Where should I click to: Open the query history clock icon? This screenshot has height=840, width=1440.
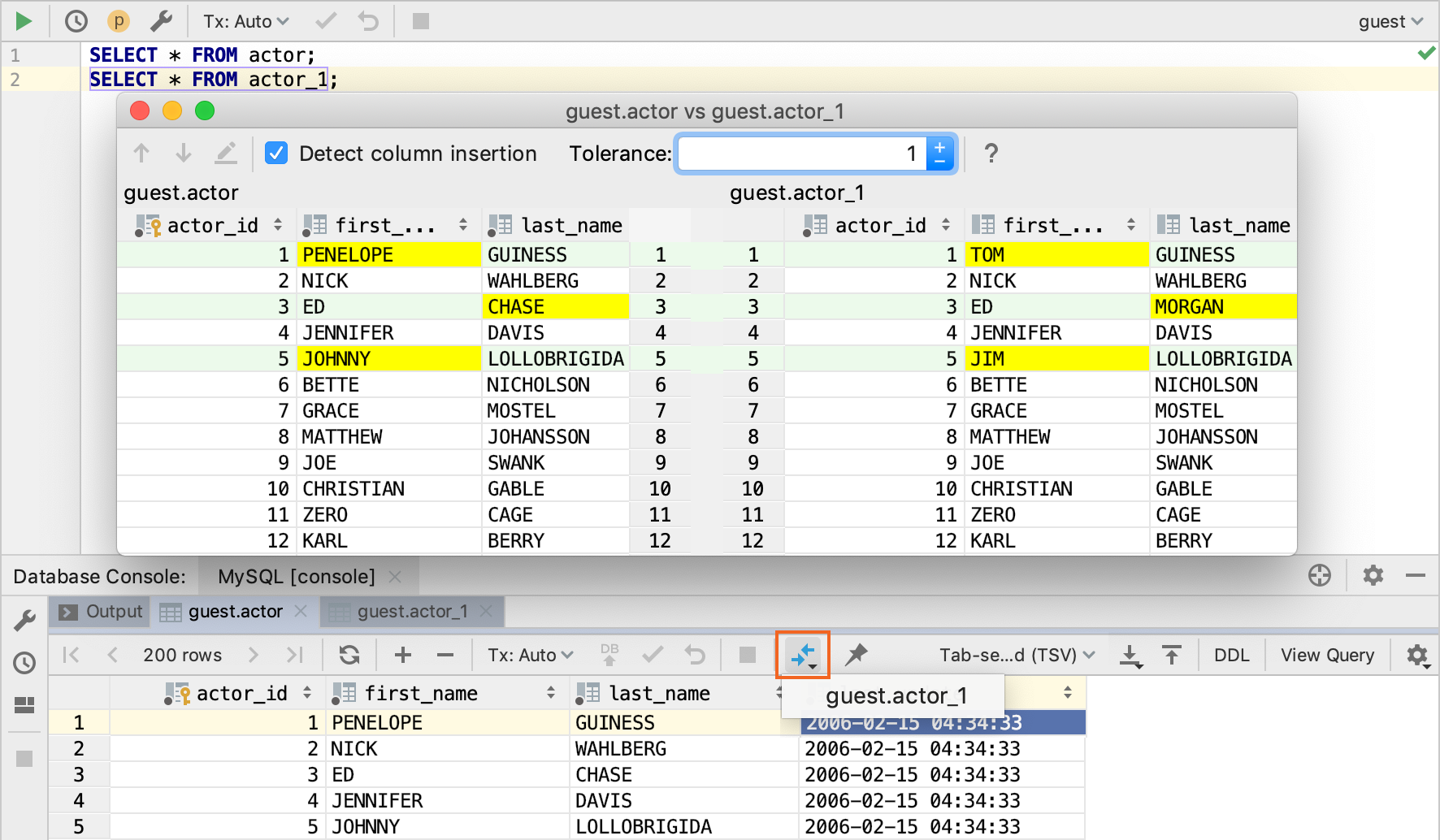click(76, 21)
